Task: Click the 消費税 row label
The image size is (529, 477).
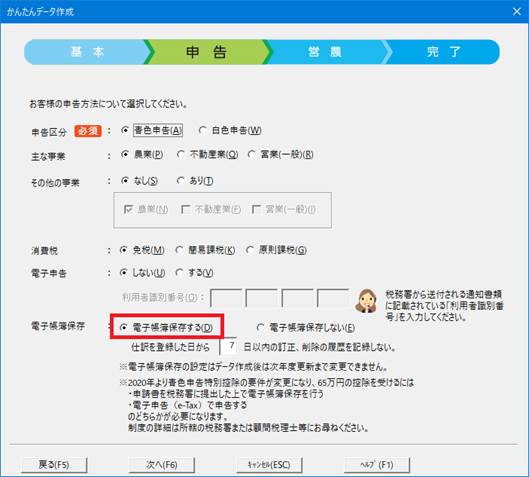Action: [45, 251]
